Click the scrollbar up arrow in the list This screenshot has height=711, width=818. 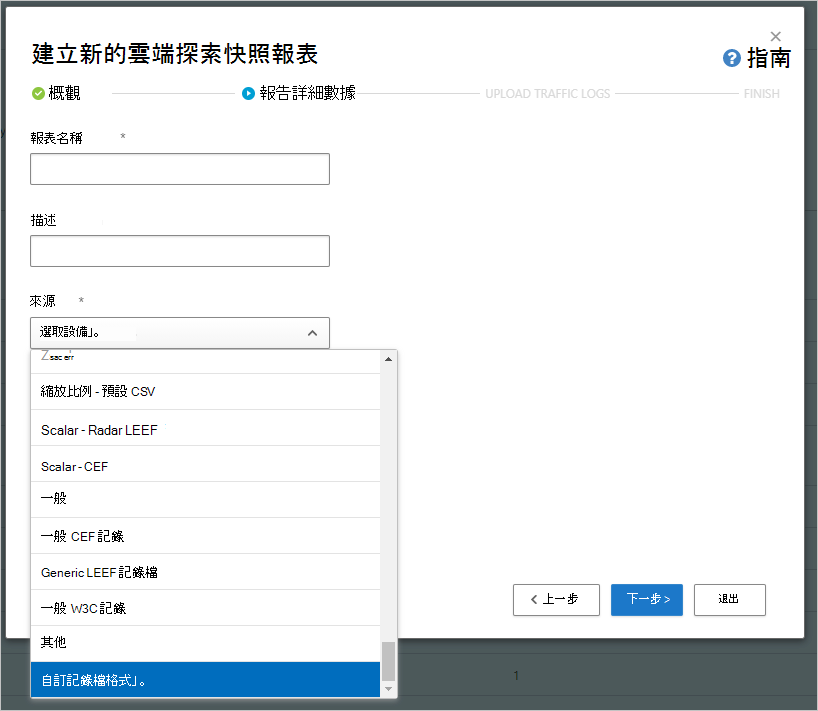pos(388,360)
